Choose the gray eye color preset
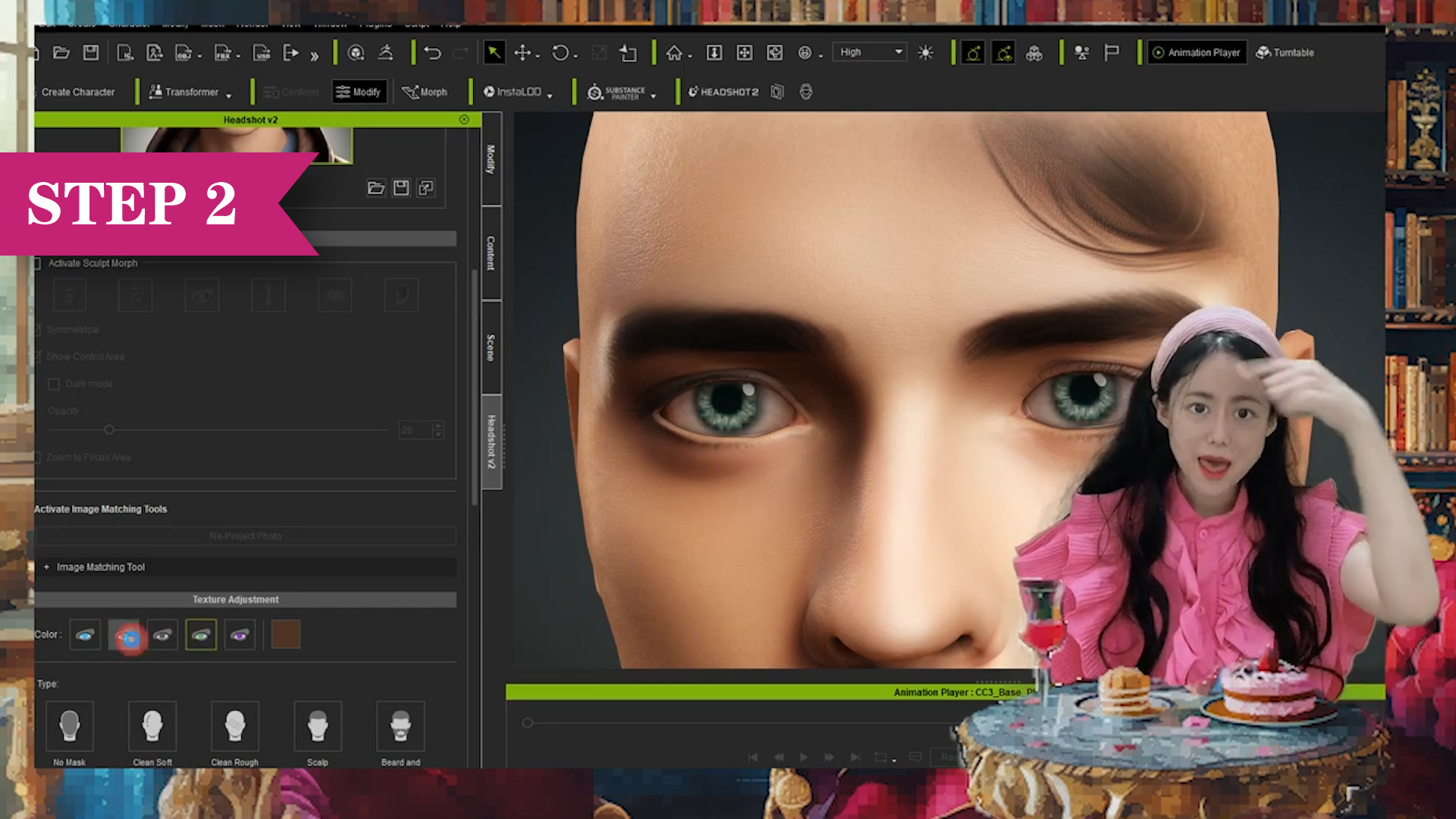1456x819 pixels. pos(162,635)
